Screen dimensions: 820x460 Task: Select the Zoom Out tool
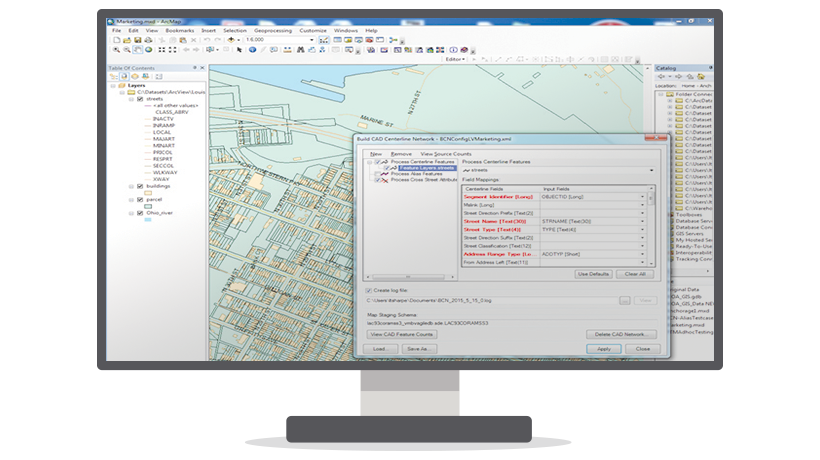coord(127,50)
